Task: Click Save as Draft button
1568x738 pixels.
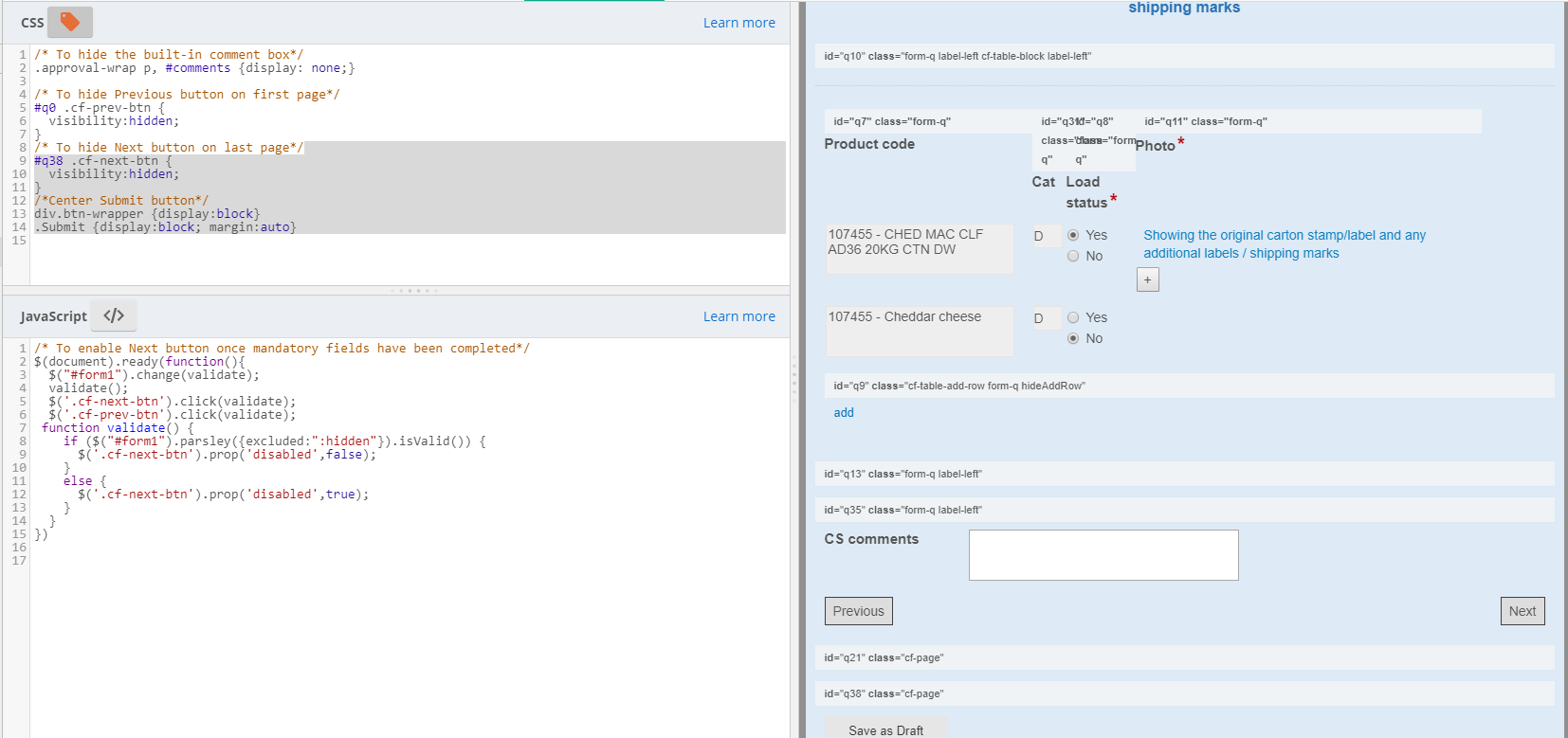Action: (x=885, y=729)
